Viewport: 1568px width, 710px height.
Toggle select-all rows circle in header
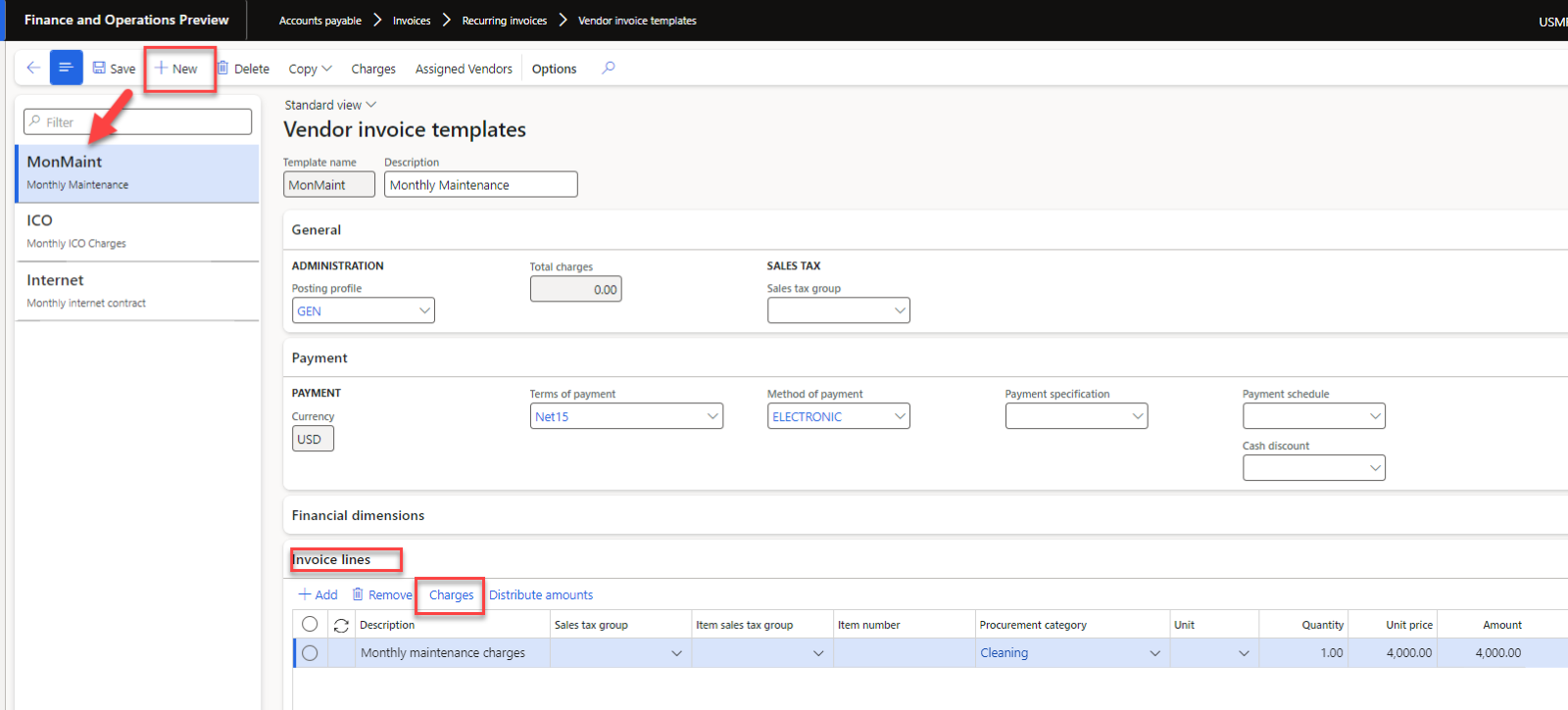(310, 624)
